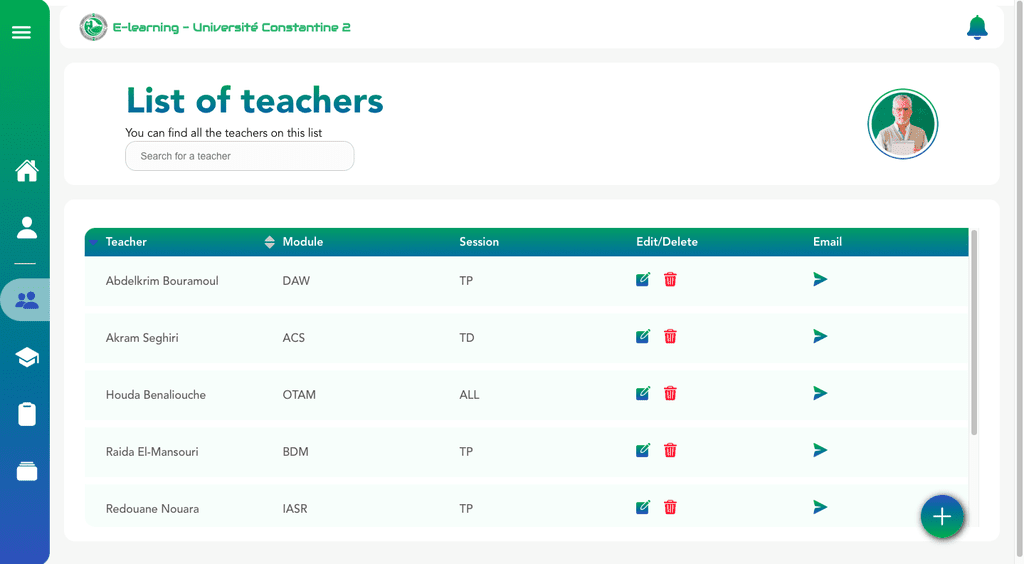Image resolution: width=1024 pixels, height=564 pixels.
Task: Open the stacked cards sidebar icon
Action: (x=27, y=471)
